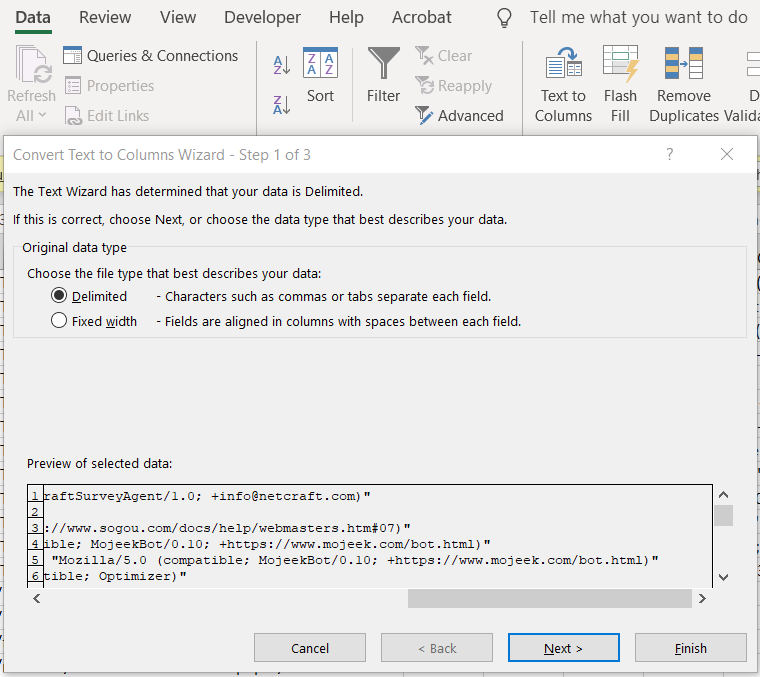Click preview row 6 Optimizer text
This screenshot has width=760, height=677.
click(115, 576)
